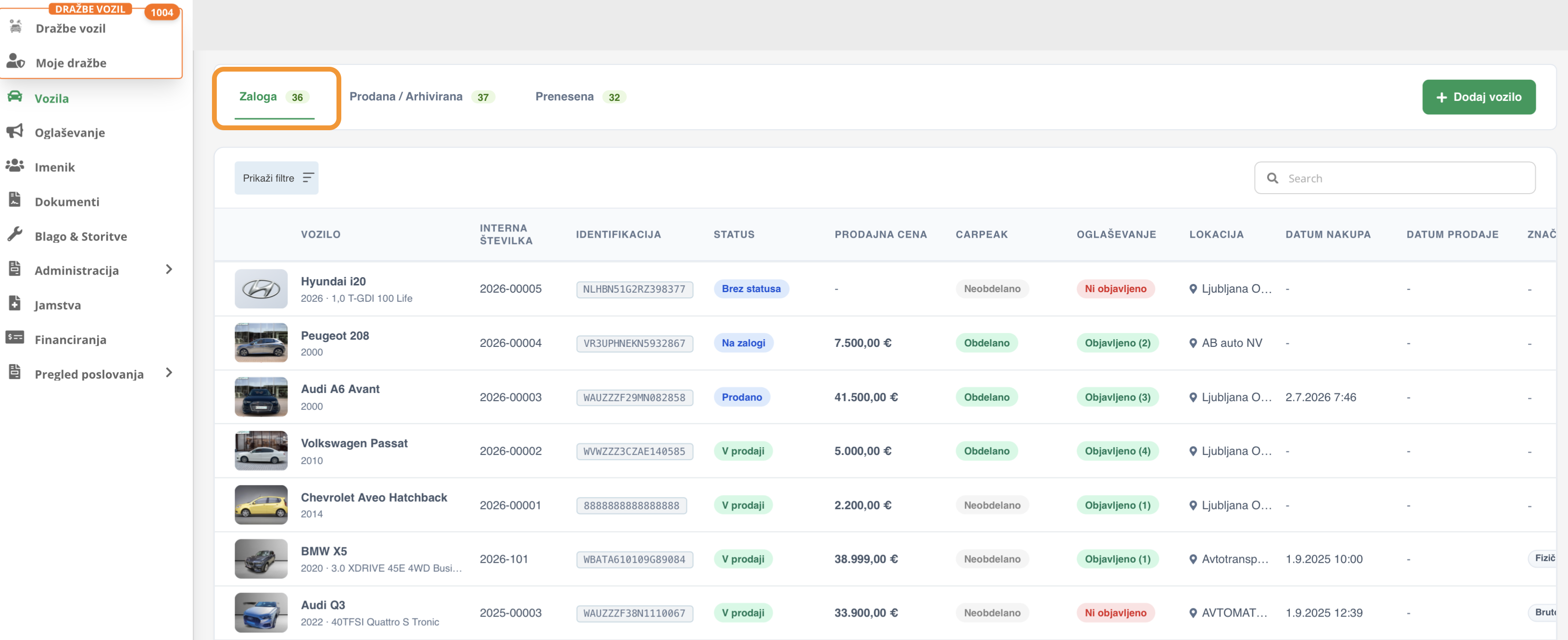Click location pin beside AB auto NV
The image size is (1568, 640).
point(1193,343)
